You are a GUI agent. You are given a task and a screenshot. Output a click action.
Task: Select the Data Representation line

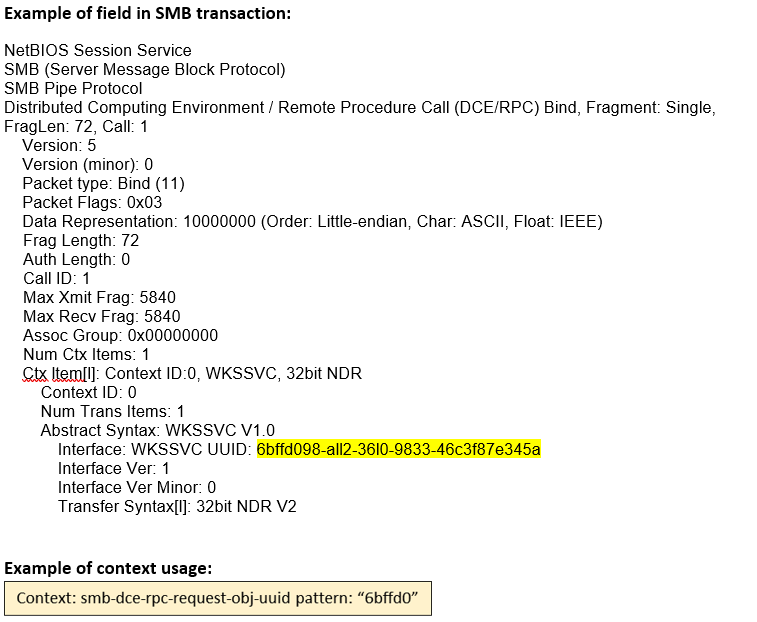click(312, 221)
